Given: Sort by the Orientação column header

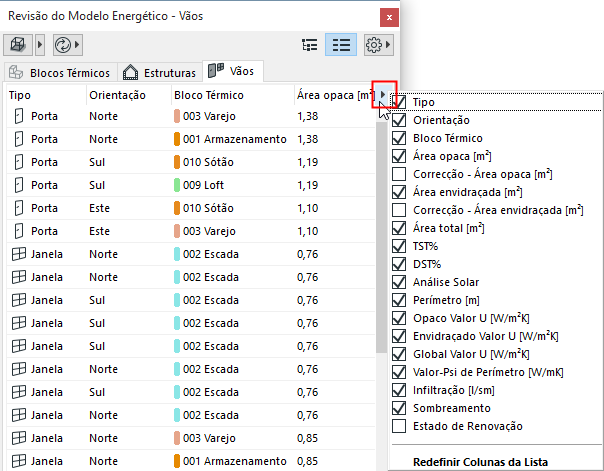Looking at the screenshot, I should pos(129,95).
